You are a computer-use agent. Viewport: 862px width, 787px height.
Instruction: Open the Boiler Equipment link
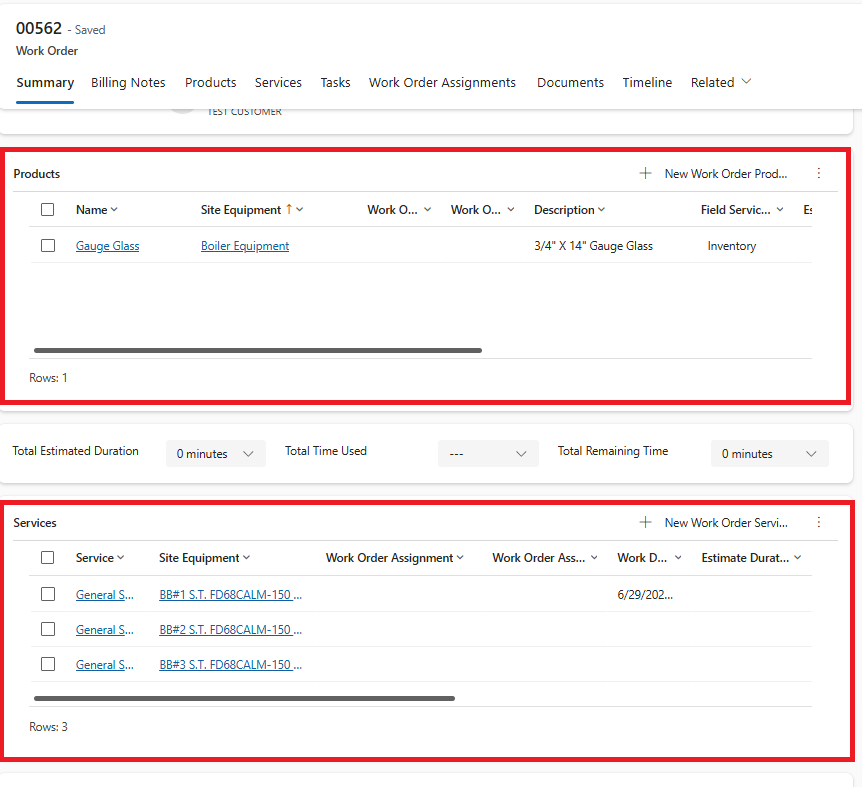[245, 246]
